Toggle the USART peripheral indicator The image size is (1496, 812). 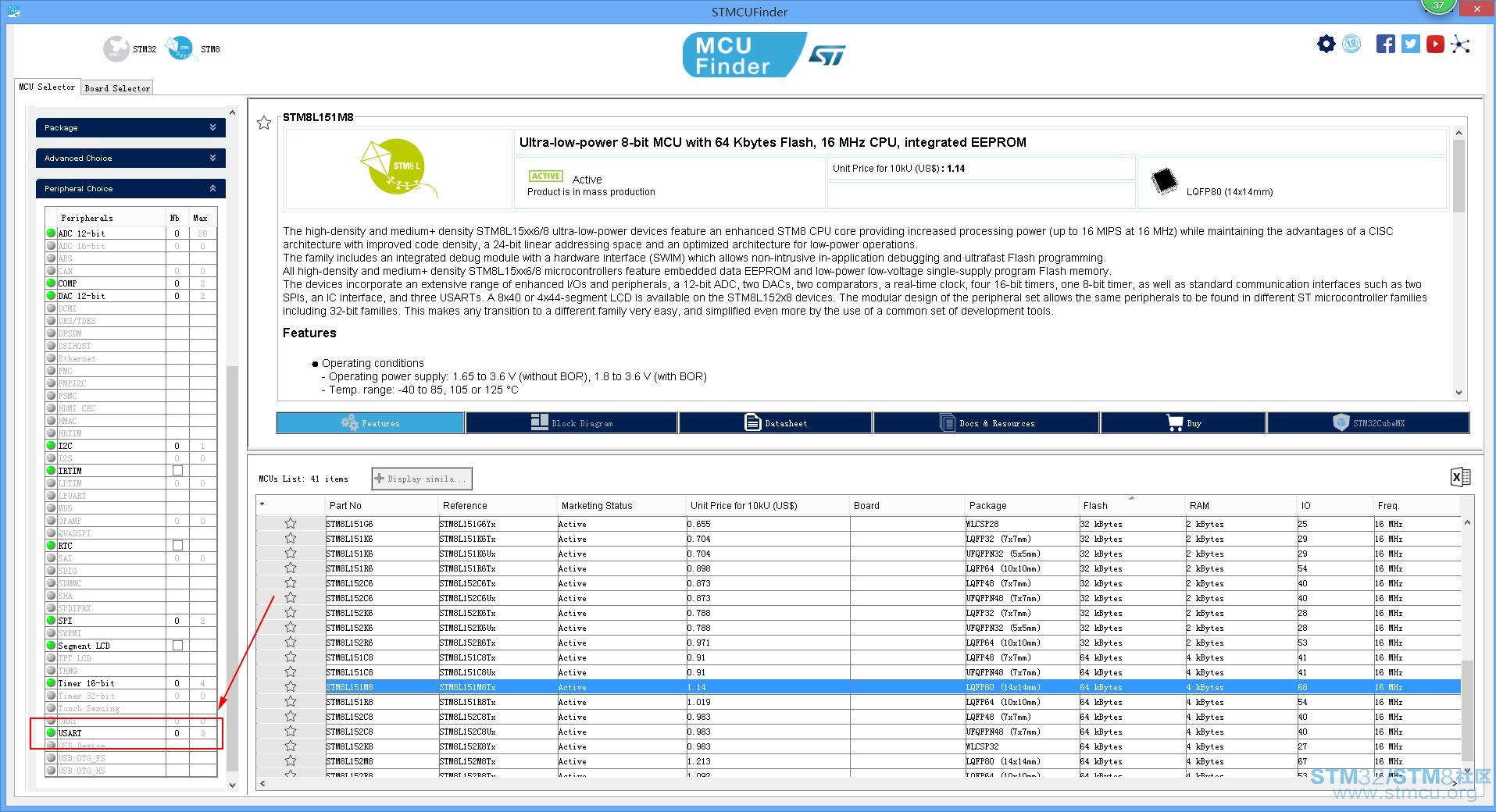tap(51, 733)
